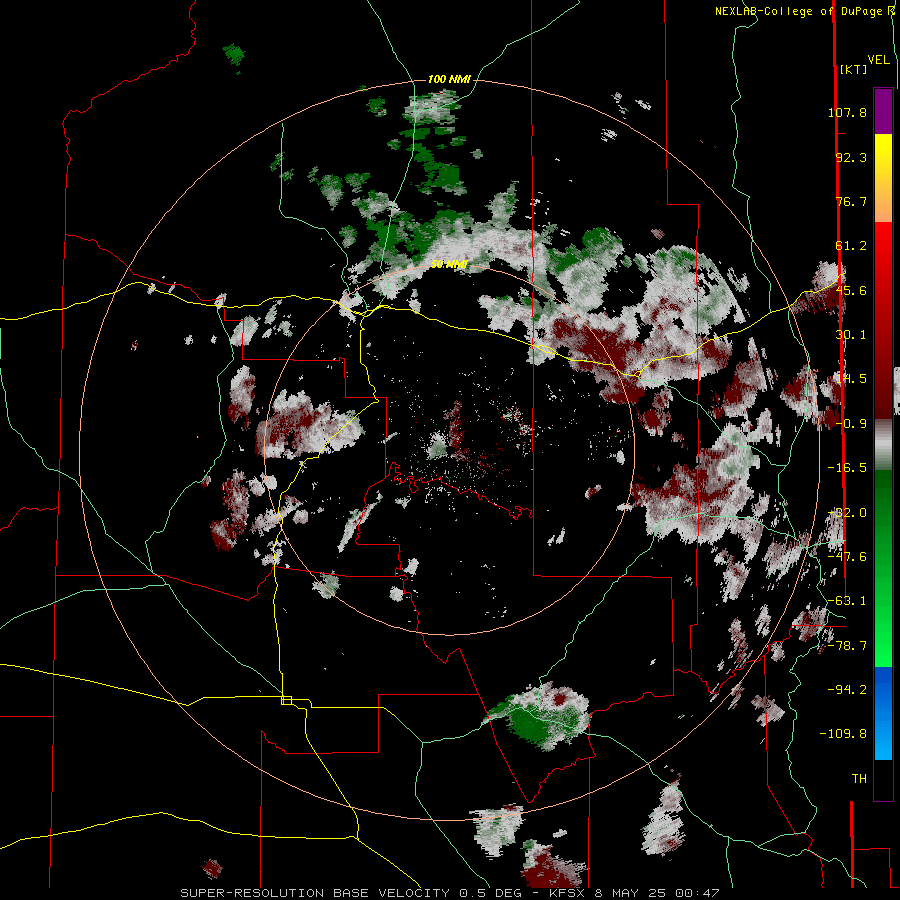The height and width of the screenshot is (900, 900).
Task: Select the 92.3 value on velocity scale
Action: (x=851, y=157)
